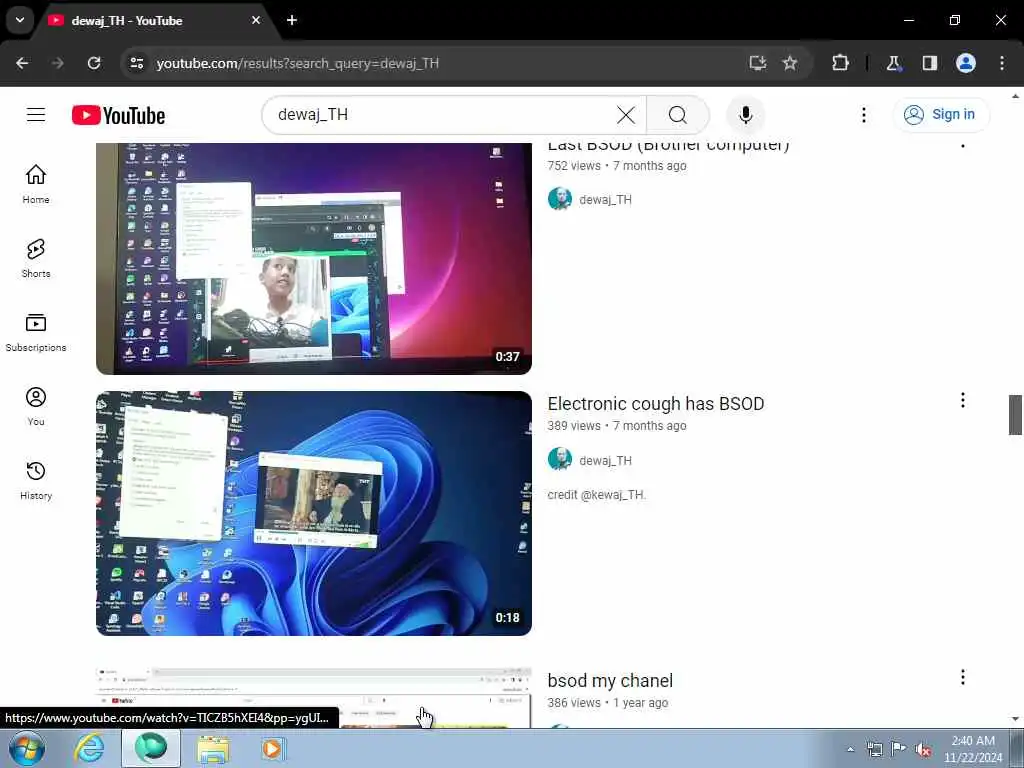Start voice search with the microphone icon

[745, 115]
